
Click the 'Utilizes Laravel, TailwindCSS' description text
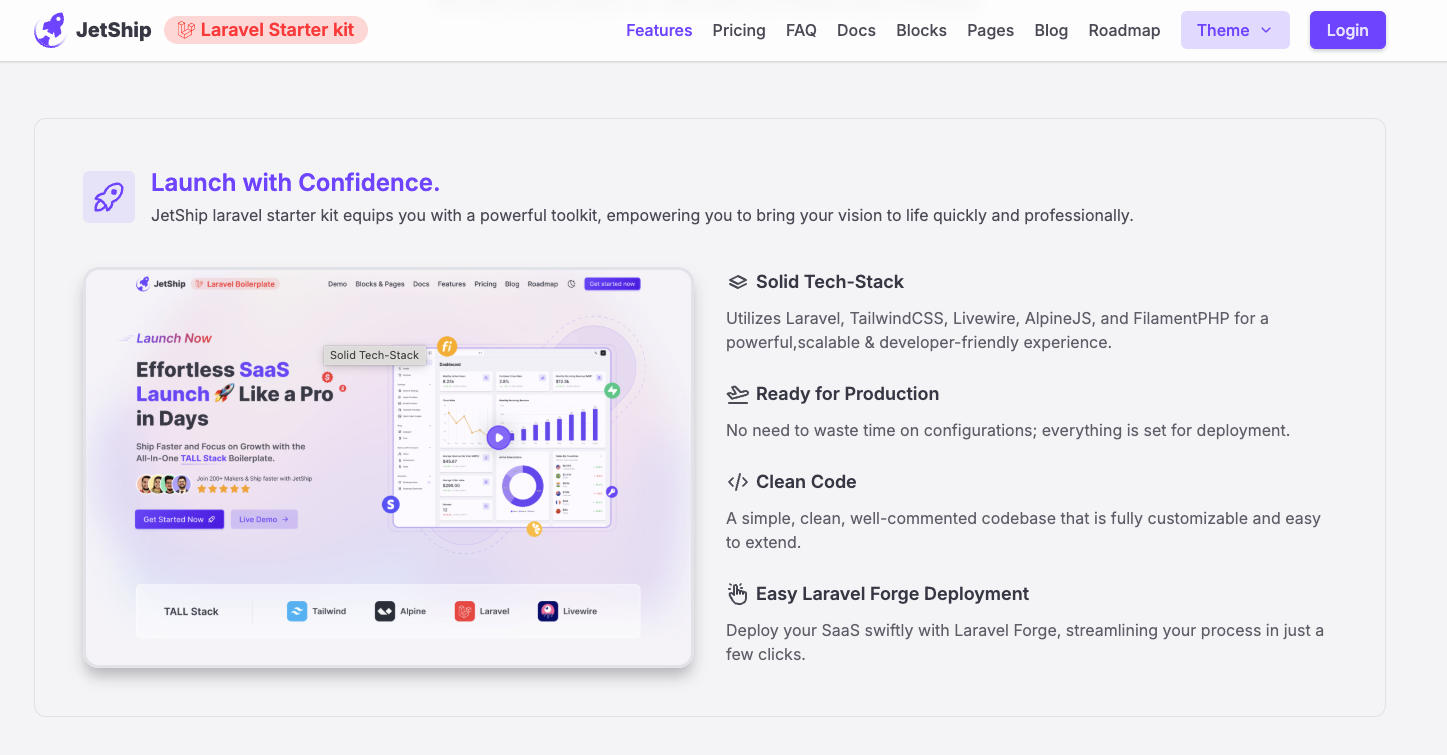[x=997, y=330]
